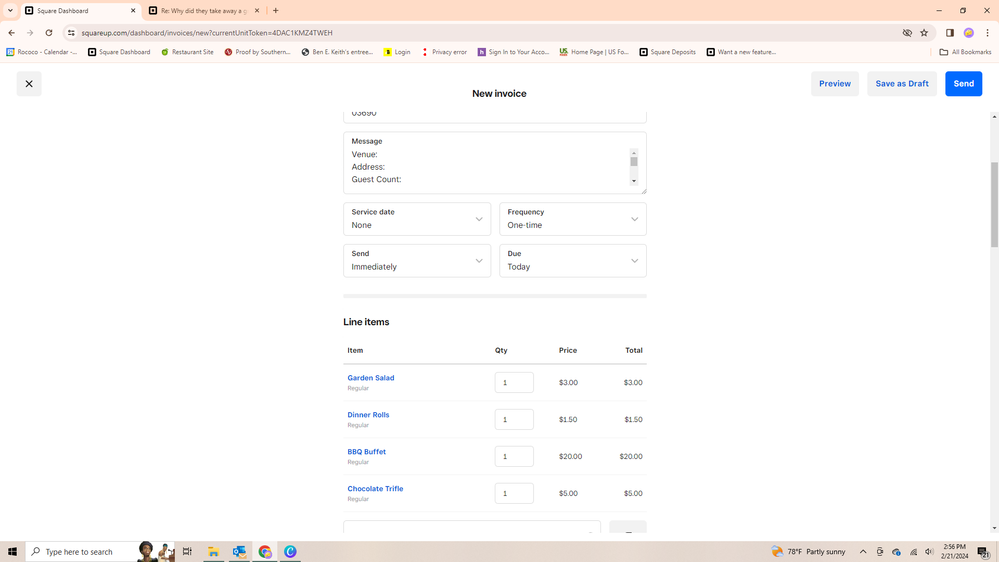
Task: Click the Preview button
Action: (x=834, y=84)
